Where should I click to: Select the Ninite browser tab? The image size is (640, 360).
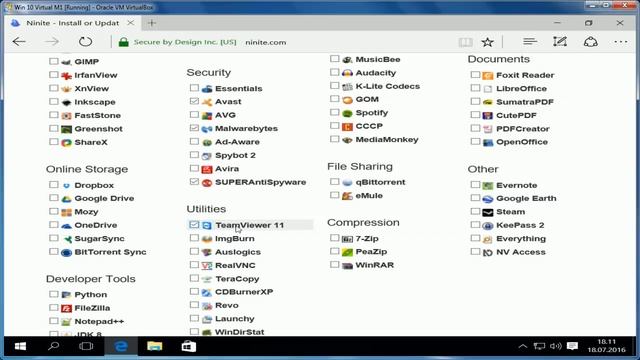73,23
